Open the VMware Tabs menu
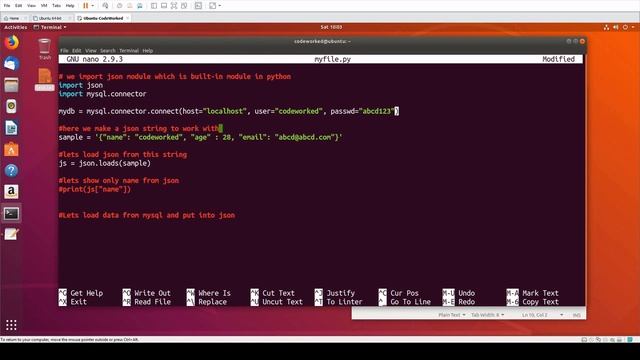 coord(56,6)
